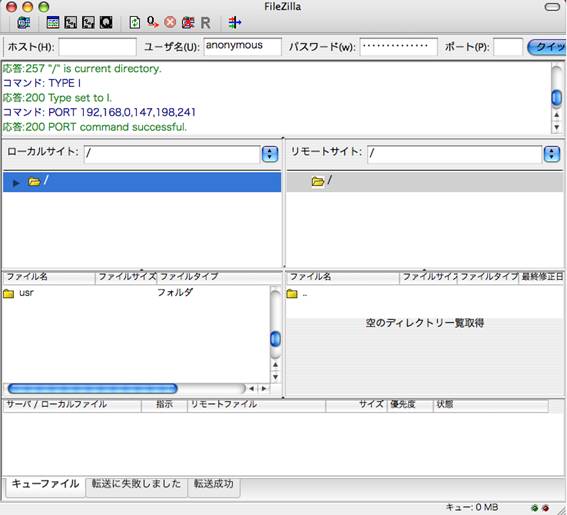This screenshot has height=515, width=567.
Task: Open the remote site path dropdown
Action: coord(552,154)
